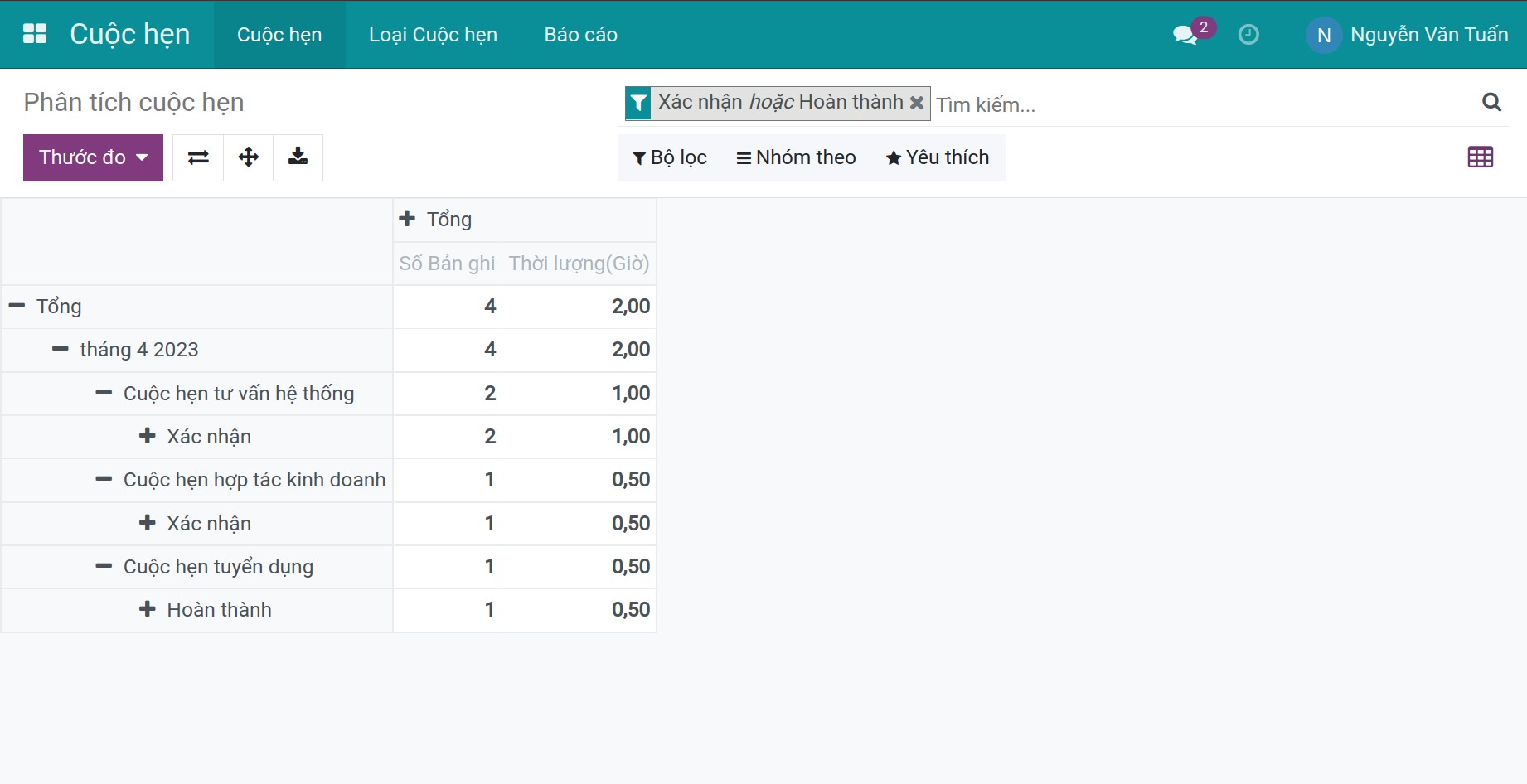Click the search magnifier icon
Screen dimensions: 1527x784
click(1491, 102)
